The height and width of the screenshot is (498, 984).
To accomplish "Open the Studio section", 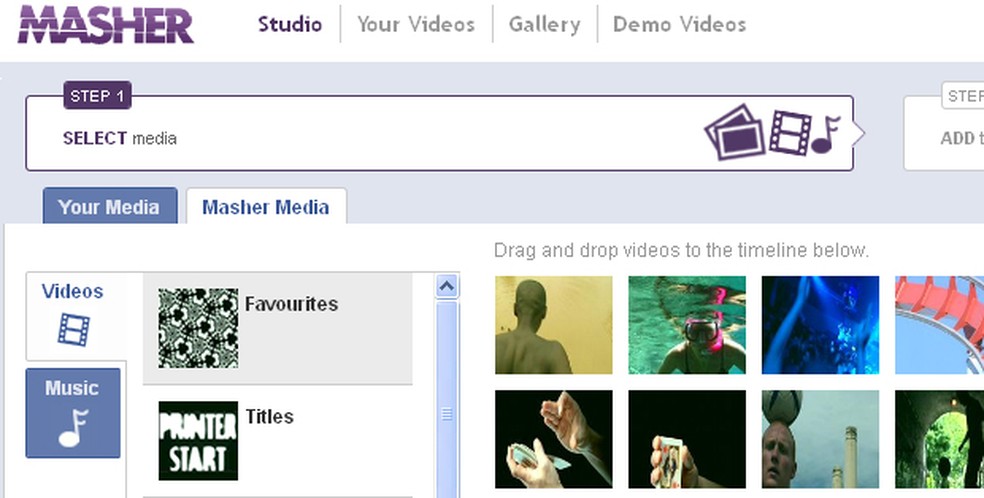I will click(x=290, y=24).
